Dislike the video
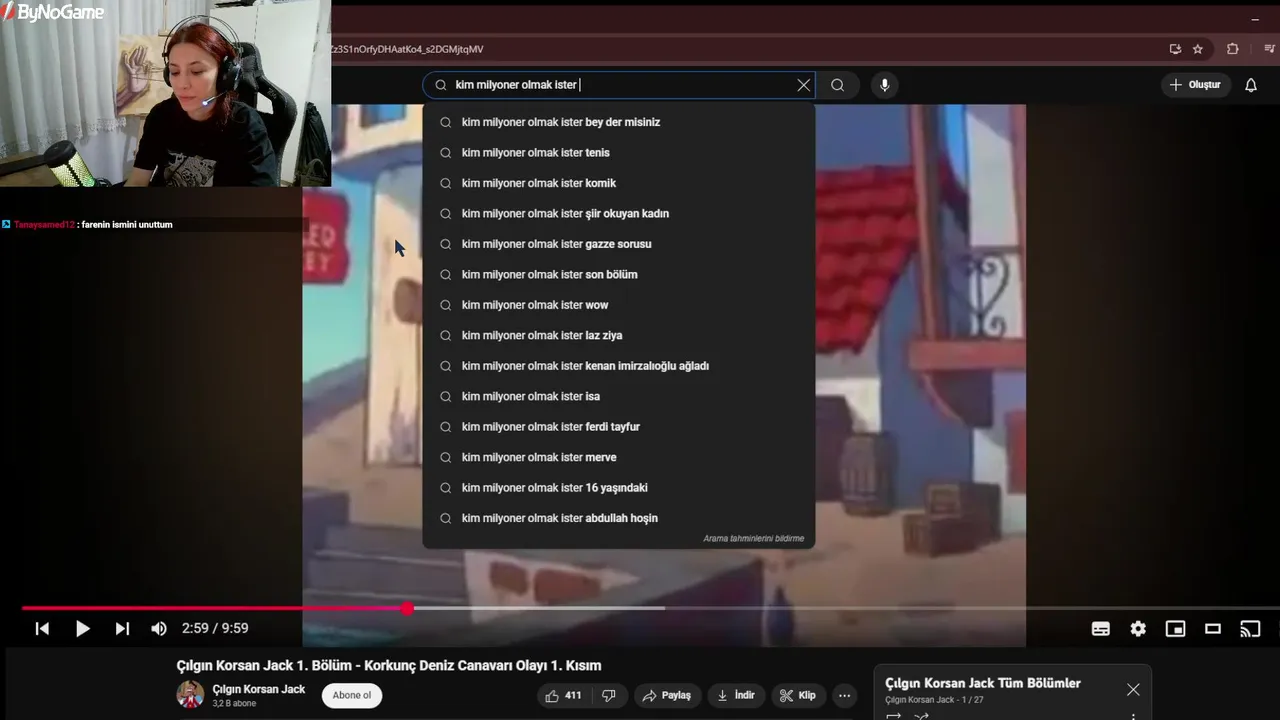1280x720 pixels. point(608,696)
